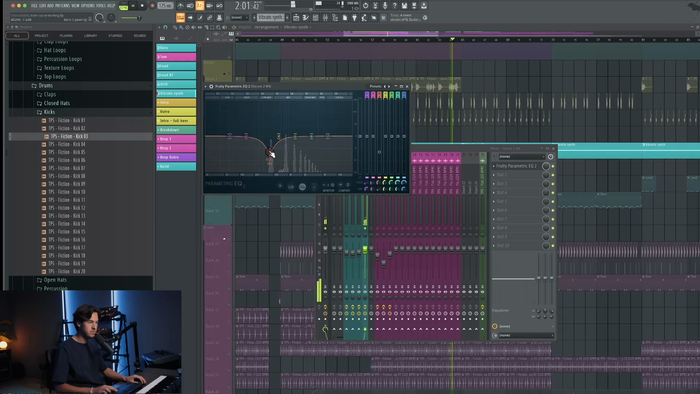This screenshot has width=700, height=394.
Task: Open the HELP menu
Action: [x=111, y=6]
